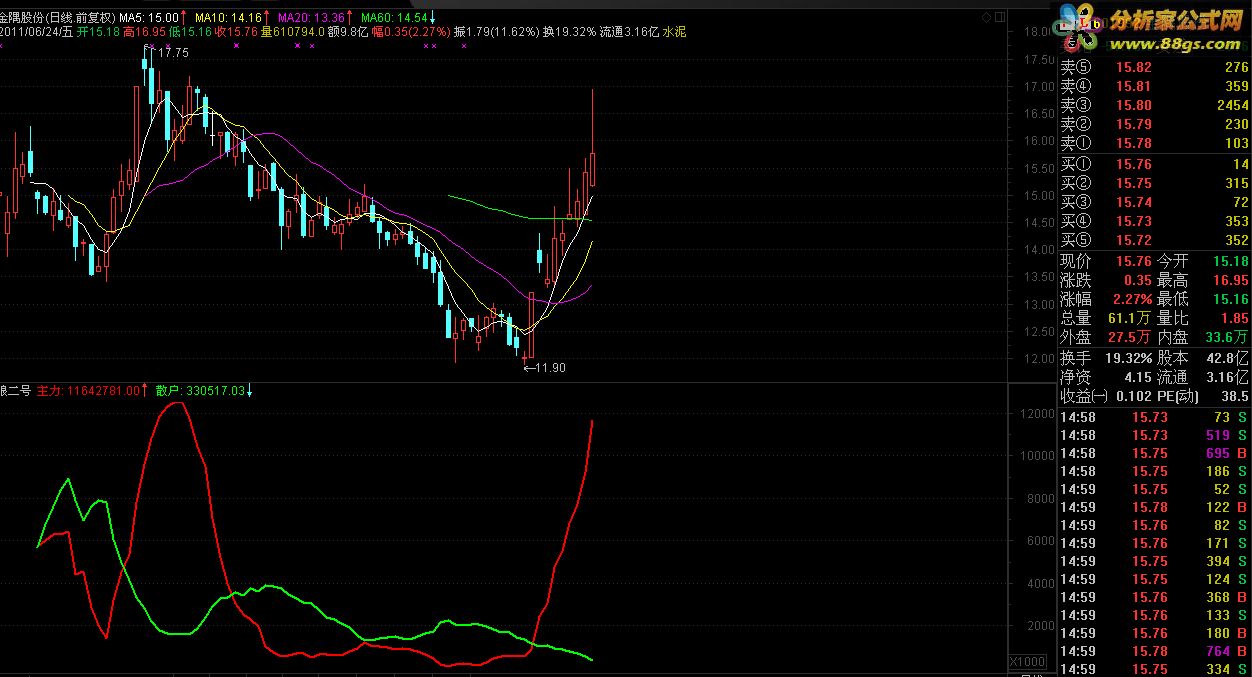Click the PE(动) 38.5 value
This screenshot has width=1252, height=677.
pyautogui.click(x=1235, y=396)
